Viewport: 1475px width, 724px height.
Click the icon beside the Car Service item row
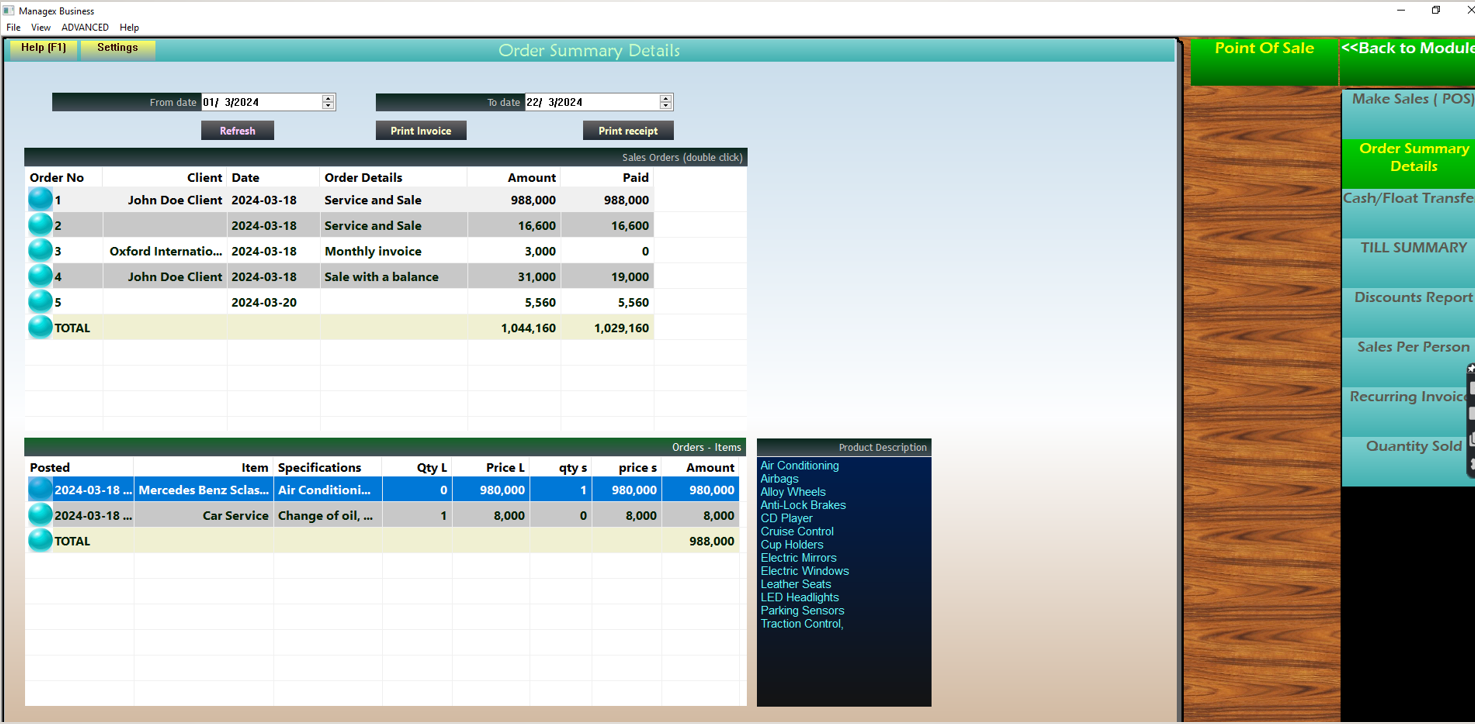click(39, 514)
